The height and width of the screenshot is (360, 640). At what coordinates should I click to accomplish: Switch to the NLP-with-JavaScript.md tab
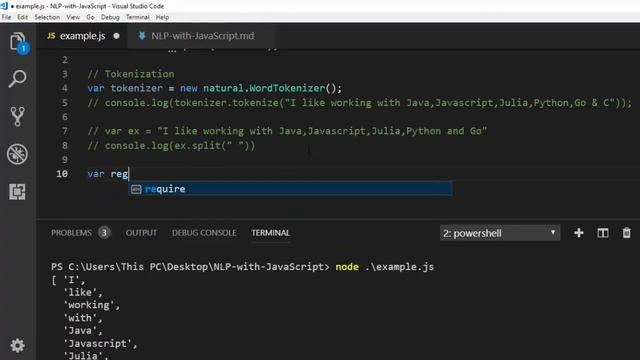[202, 36]
